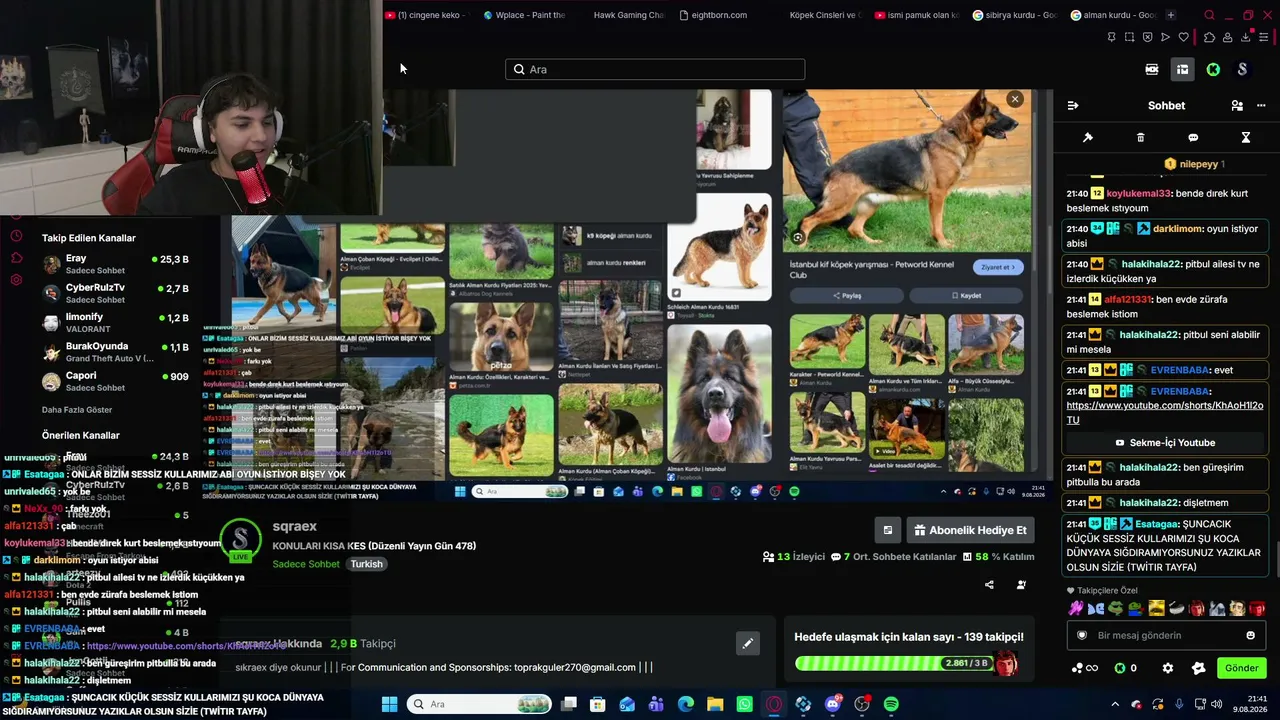1280x720 pixels.
Task: Click the Kaydet button in image preview
Action: pyautogui.click(x=966, y=296)
